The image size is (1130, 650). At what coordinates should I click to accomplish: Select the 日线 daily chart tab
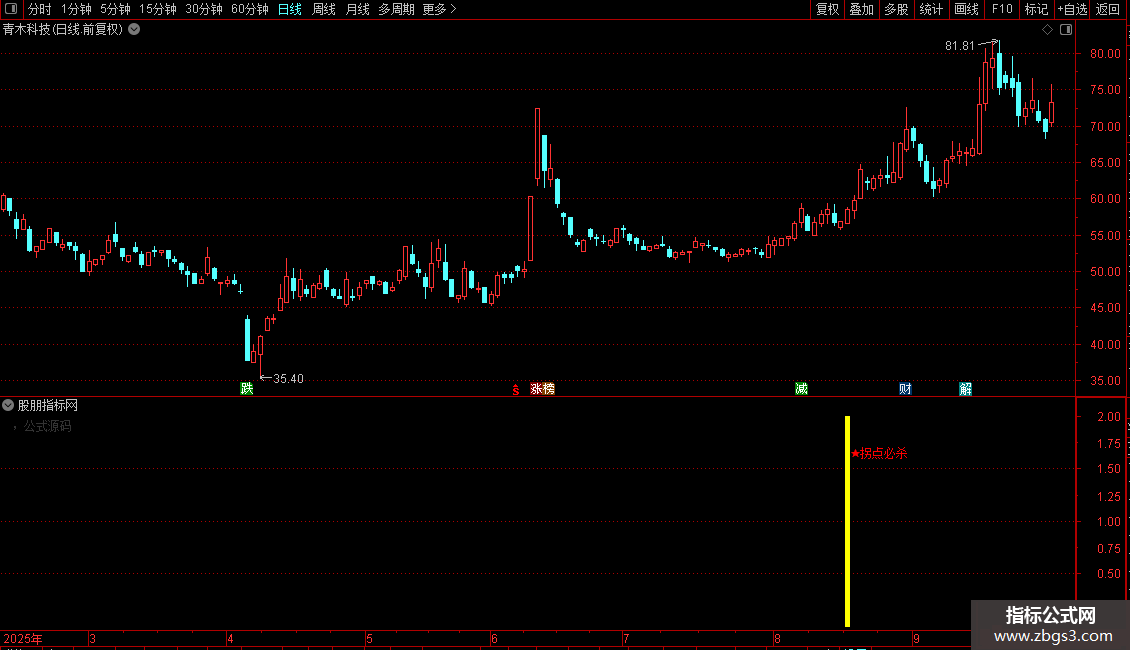(290, 9)
